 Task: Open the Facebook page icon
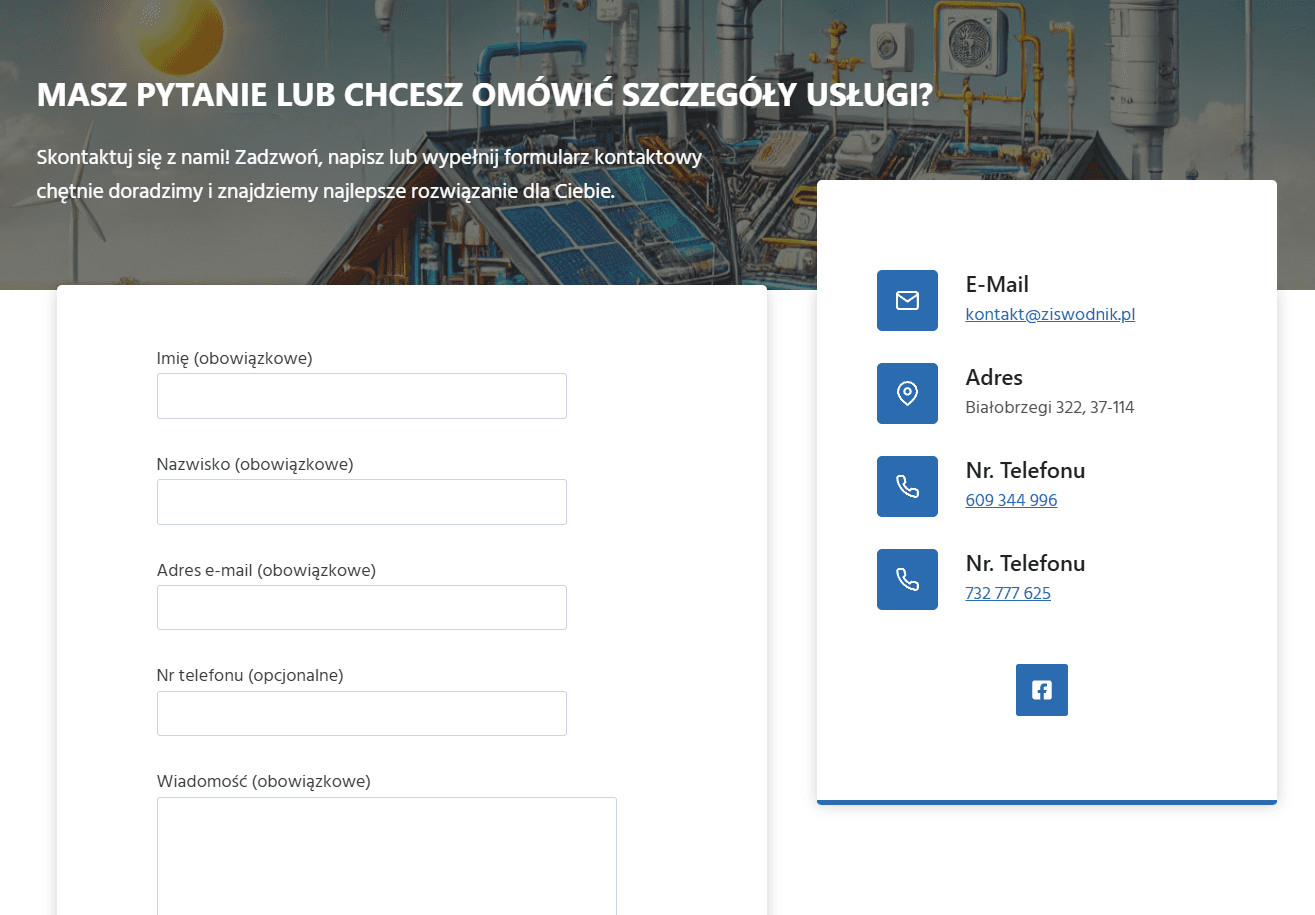1042,690
